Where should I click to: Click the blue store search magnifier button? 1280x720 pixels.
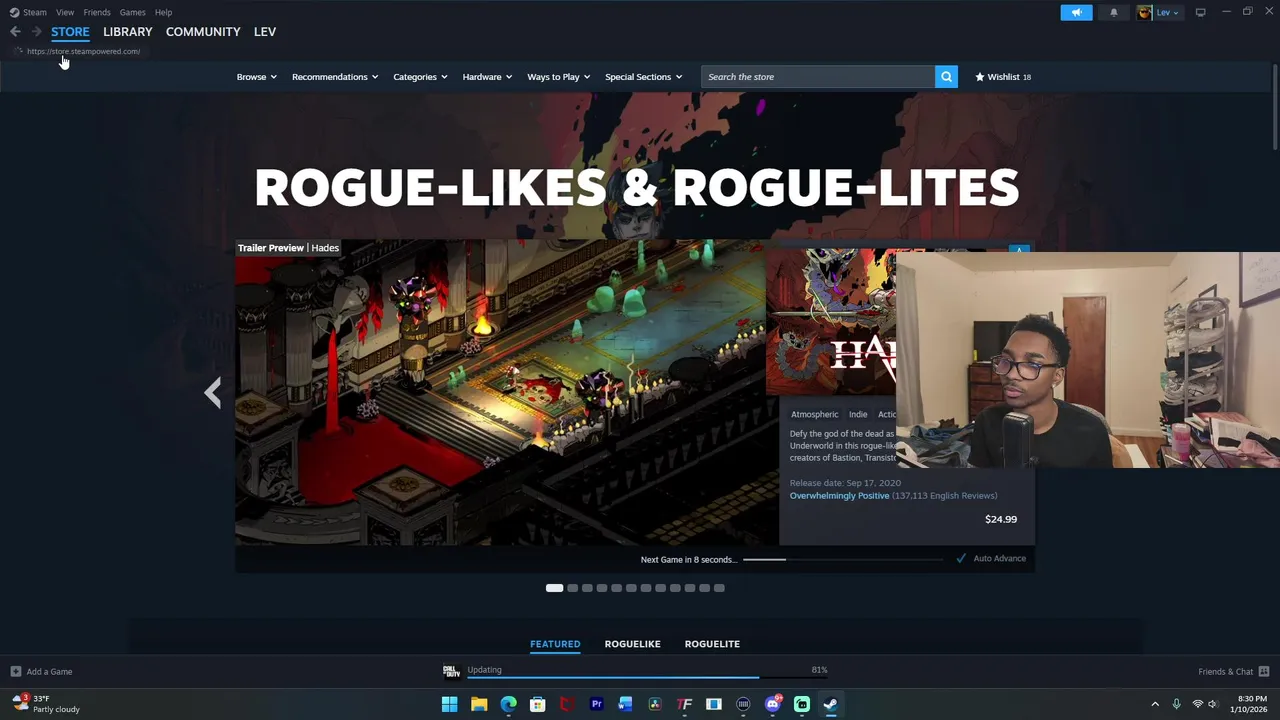tap(946, 77)
